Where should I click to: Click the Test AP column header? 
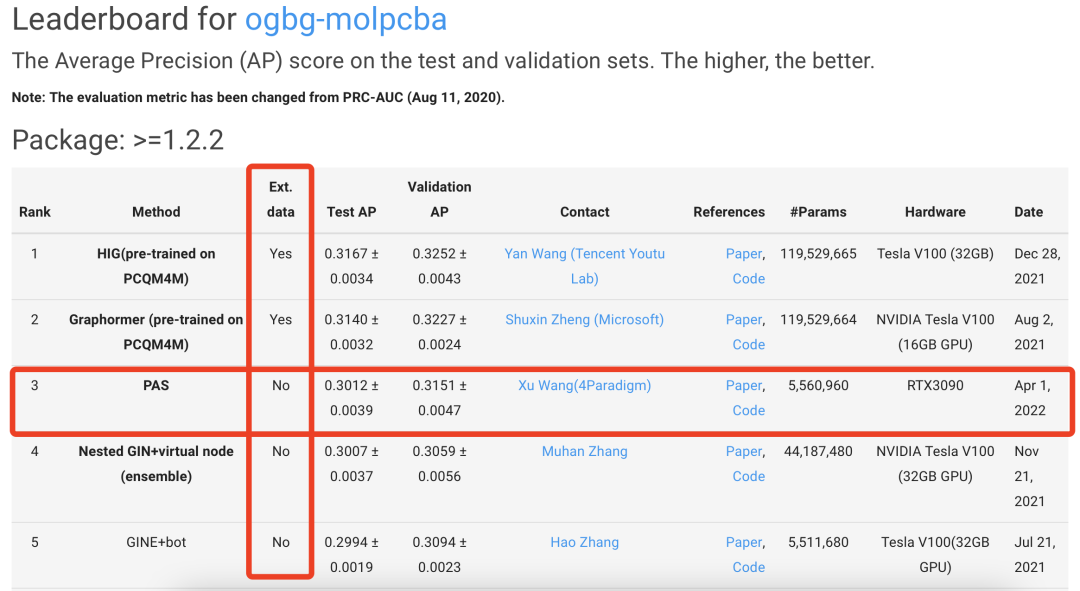click(x=351, y=212)
